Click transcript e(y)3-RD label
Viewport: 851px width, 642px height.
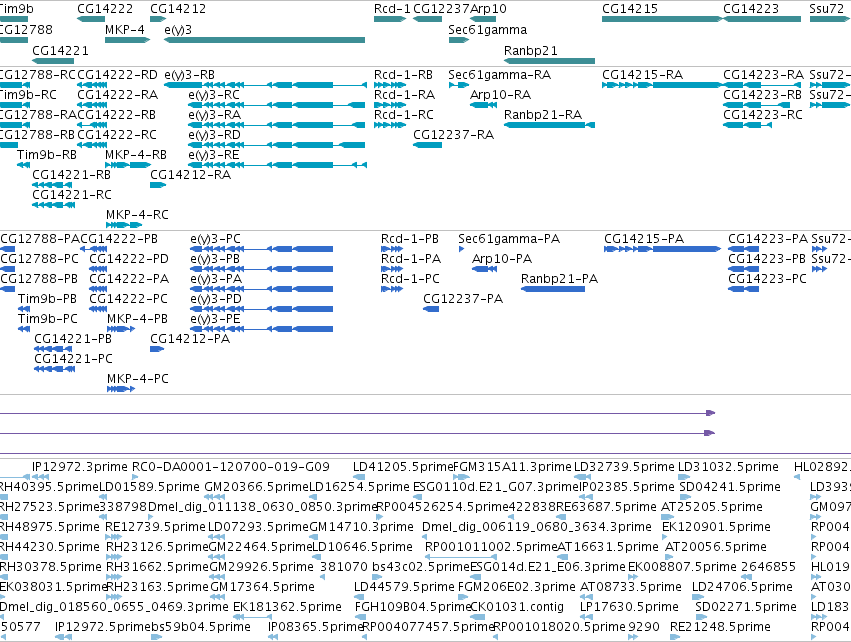click(x=214, y=135)
